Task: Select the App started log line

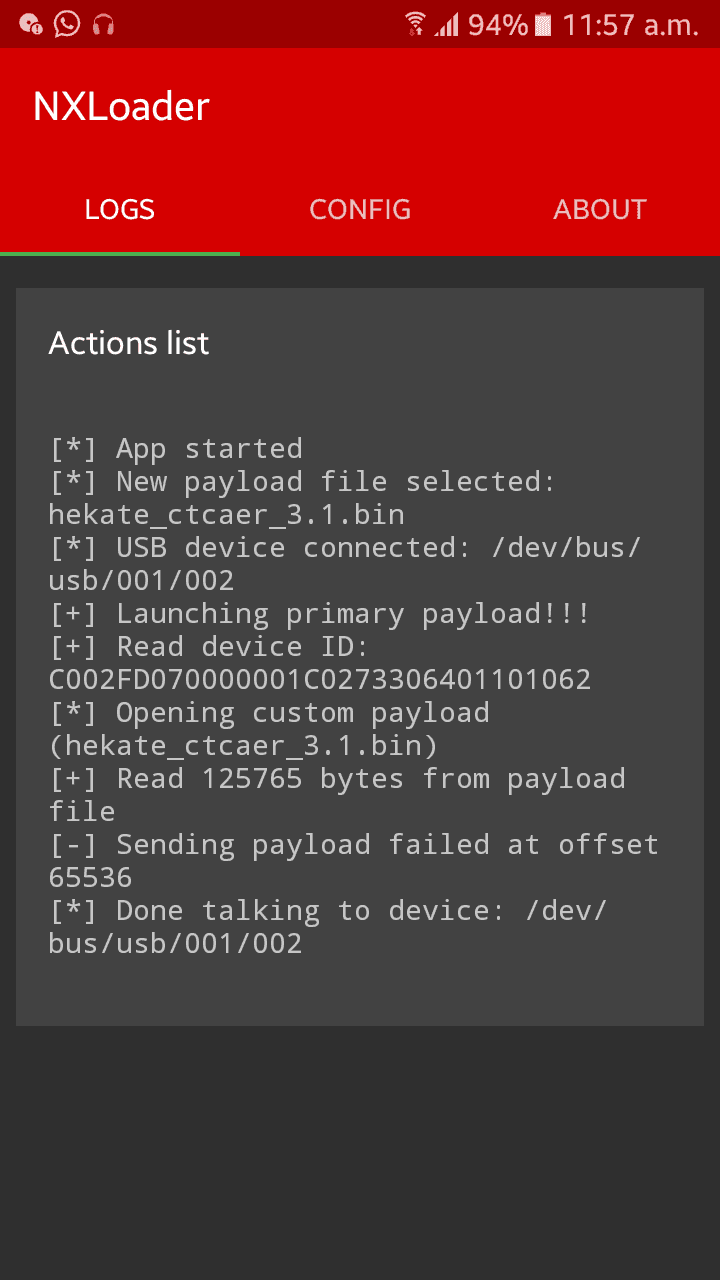Action: [176, 448]
